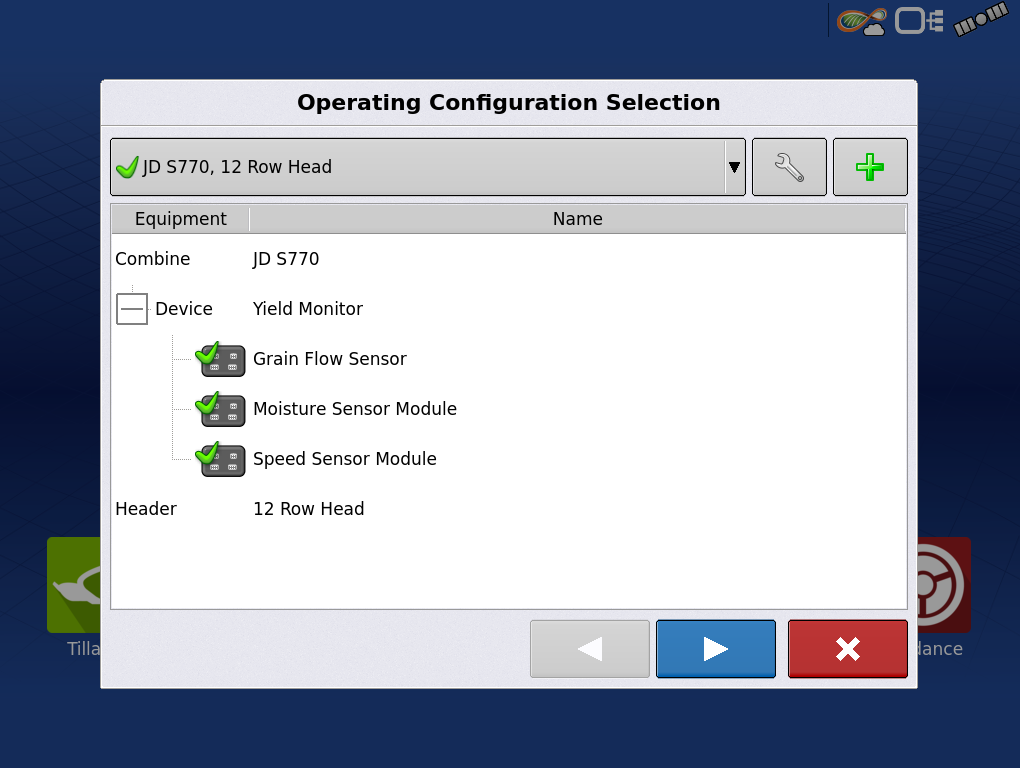Open the AgFiniti cloud status icon

pyautogui.click(x=861, y=21)
